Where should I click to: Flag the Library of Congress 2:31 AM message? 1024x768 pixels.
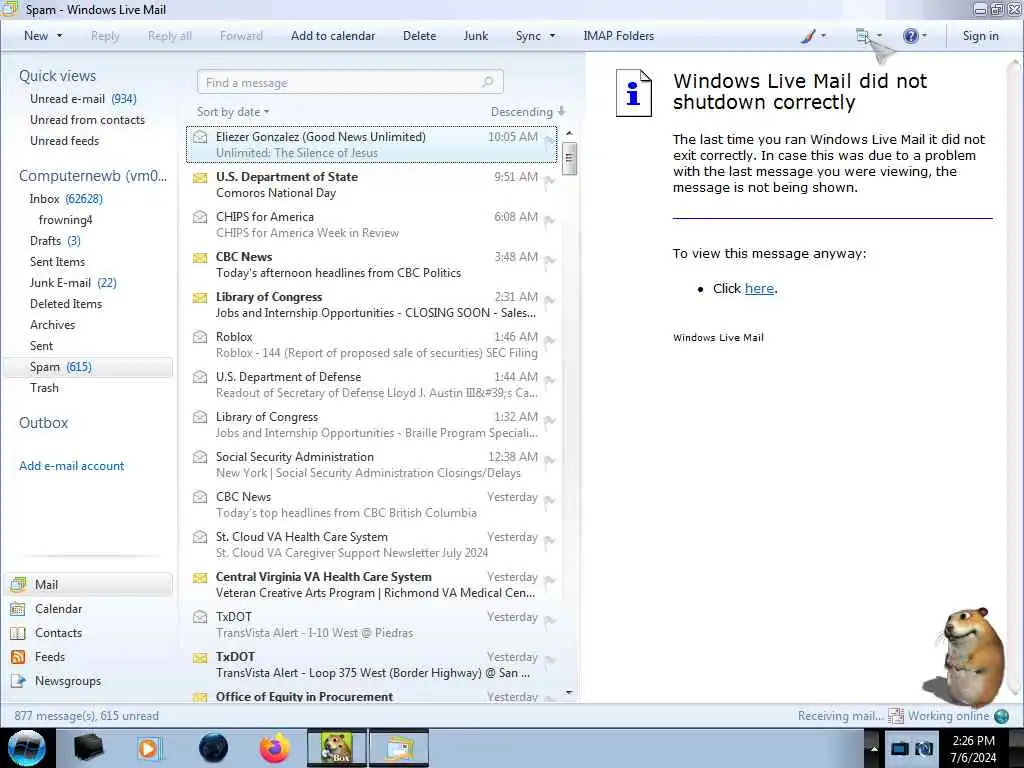[549, 302]
